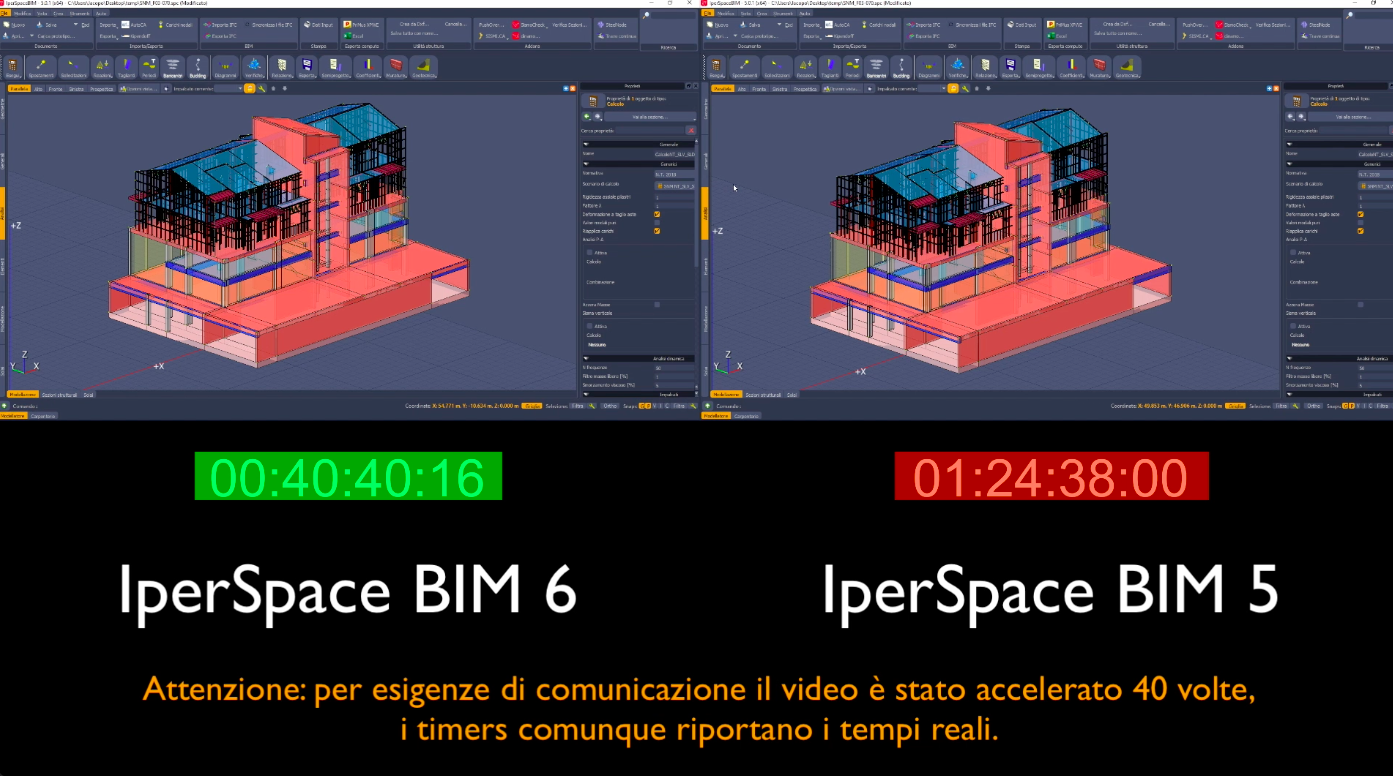Open Buckling results in the BIM 5 window
The height and width of the screenshot is (776, 1393).
point(901,67)
